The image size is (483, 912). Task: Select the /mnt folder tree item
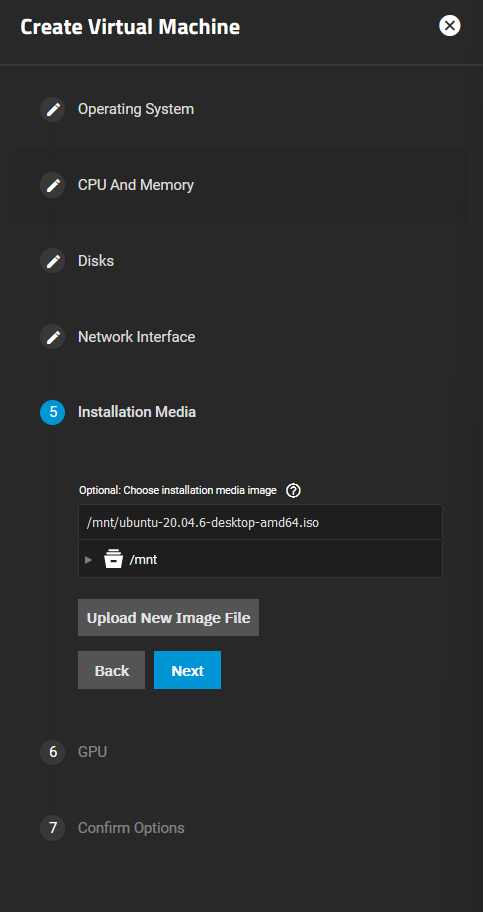pos(143,560)
